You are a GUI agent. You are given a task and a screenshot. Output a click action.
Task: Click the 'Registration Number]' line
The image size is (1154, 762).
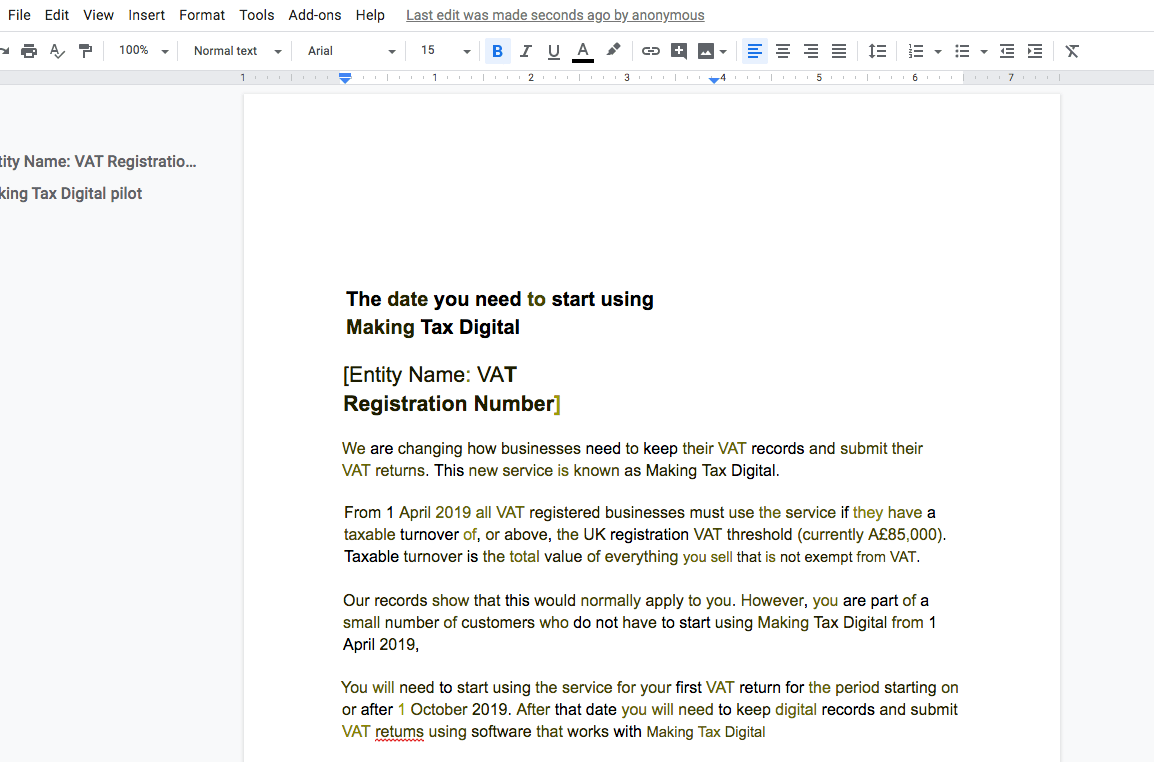click(452, 403)
